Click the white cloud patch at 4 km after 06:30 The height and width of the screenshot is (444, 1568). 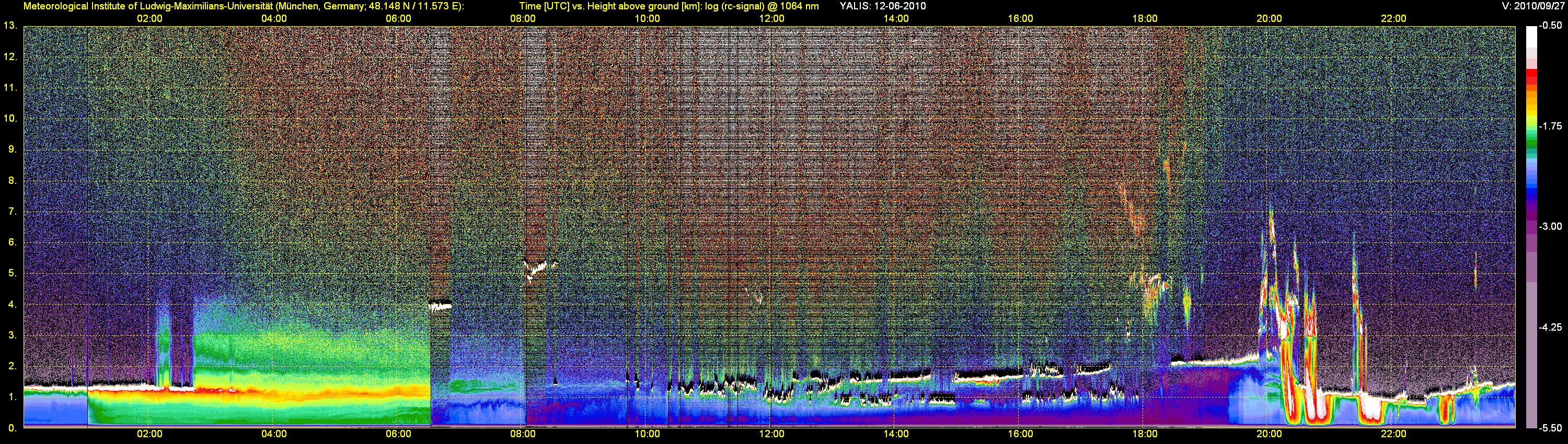440,306
